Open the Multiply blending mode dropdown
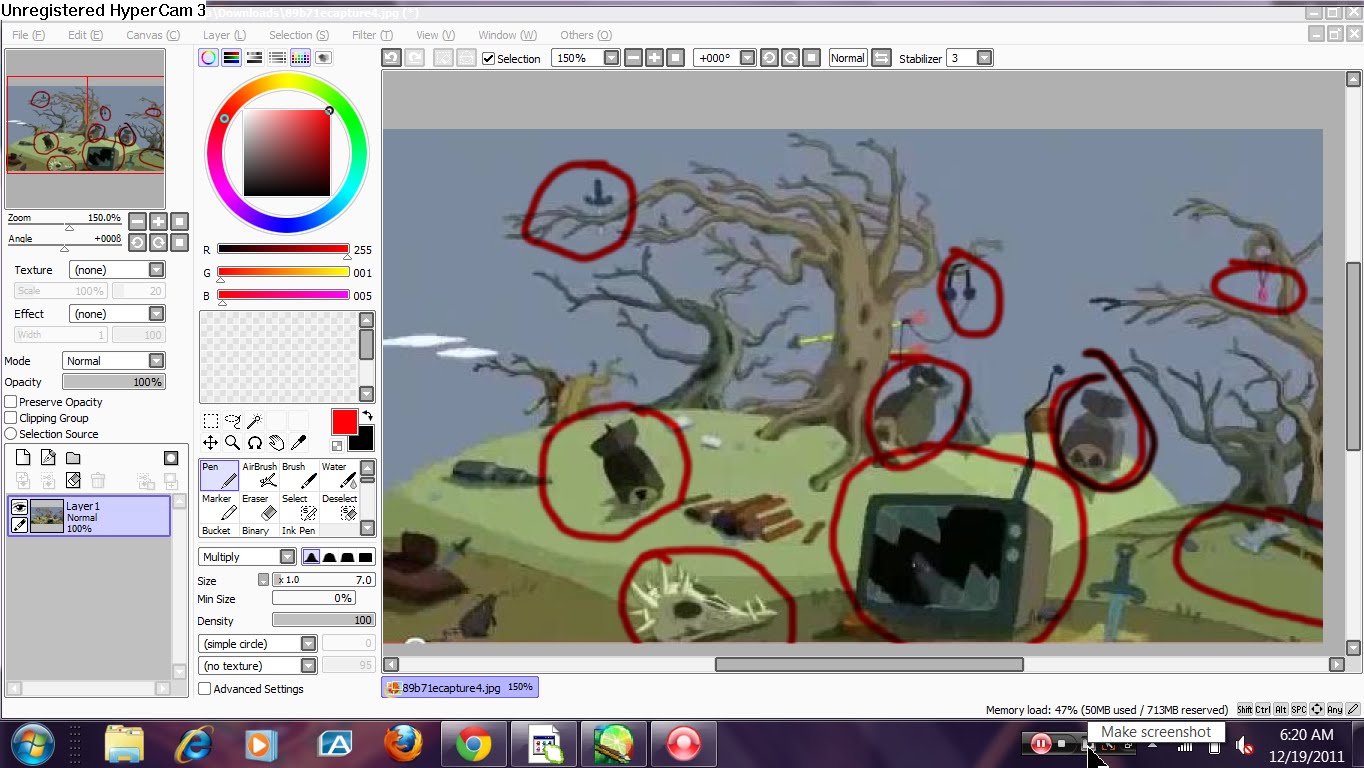This screenshot has height=768, width=1364. [x=247, y=557]
